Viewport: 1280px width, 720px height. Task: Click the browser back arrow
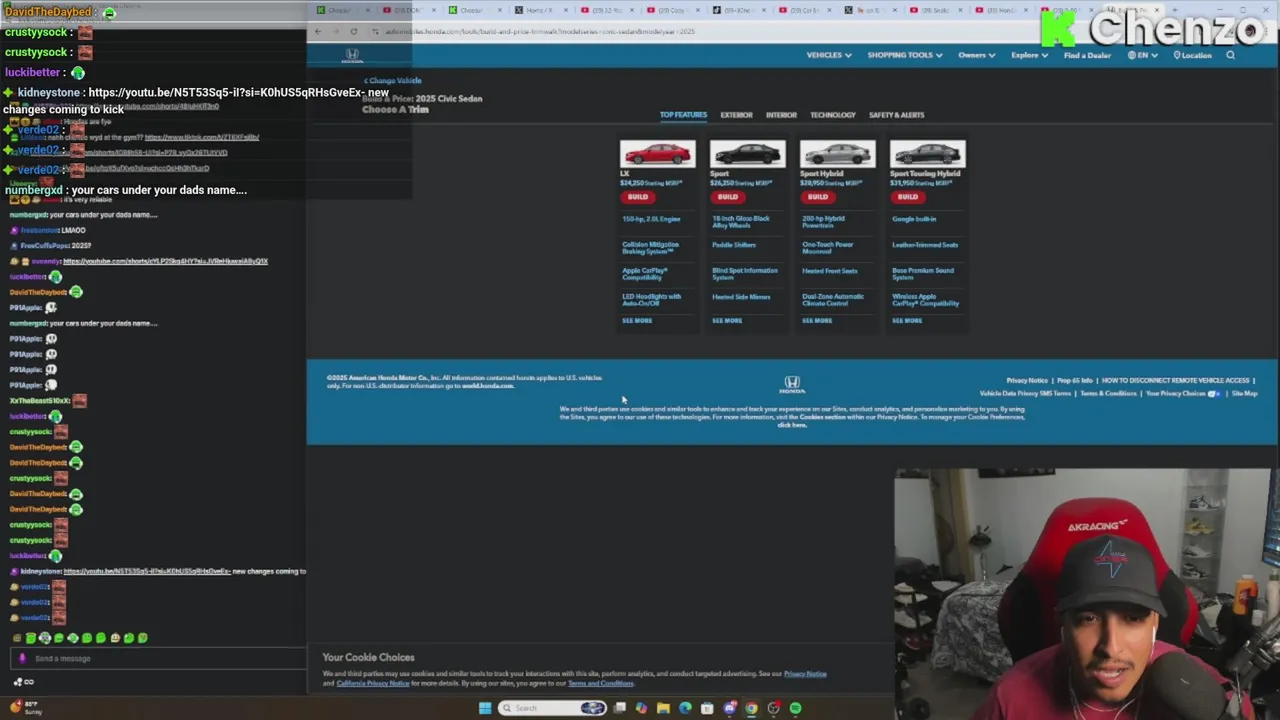(318, 31)
